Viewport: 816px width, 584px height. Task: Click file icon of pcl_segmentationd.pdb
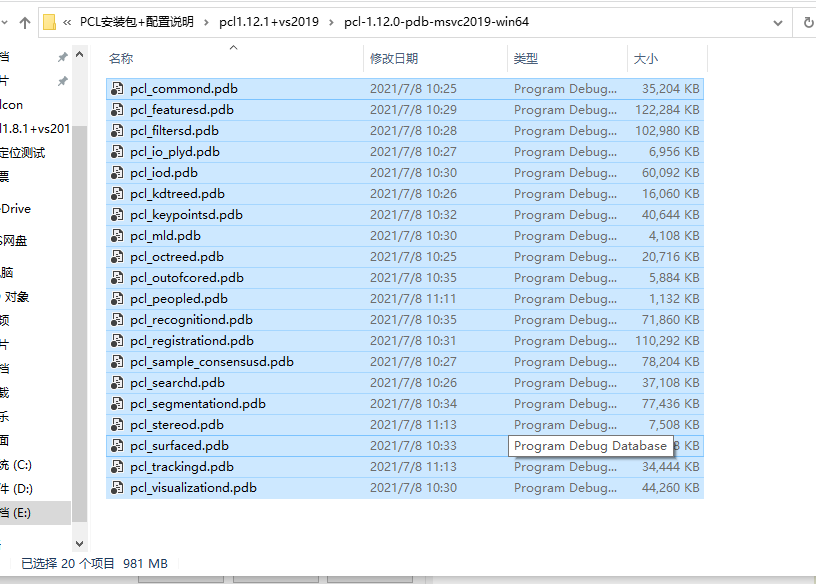pos(117,403)
